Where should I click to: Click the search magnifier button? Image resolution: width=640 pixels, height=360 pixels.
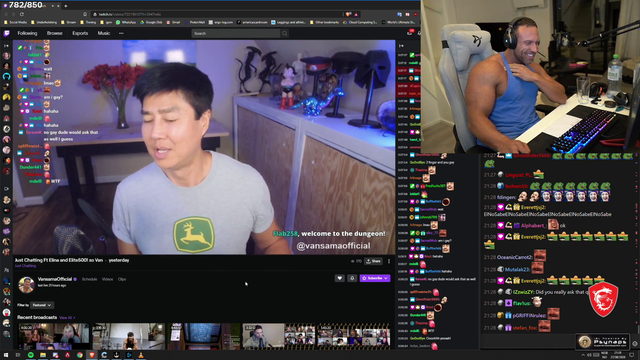point(285,33)
